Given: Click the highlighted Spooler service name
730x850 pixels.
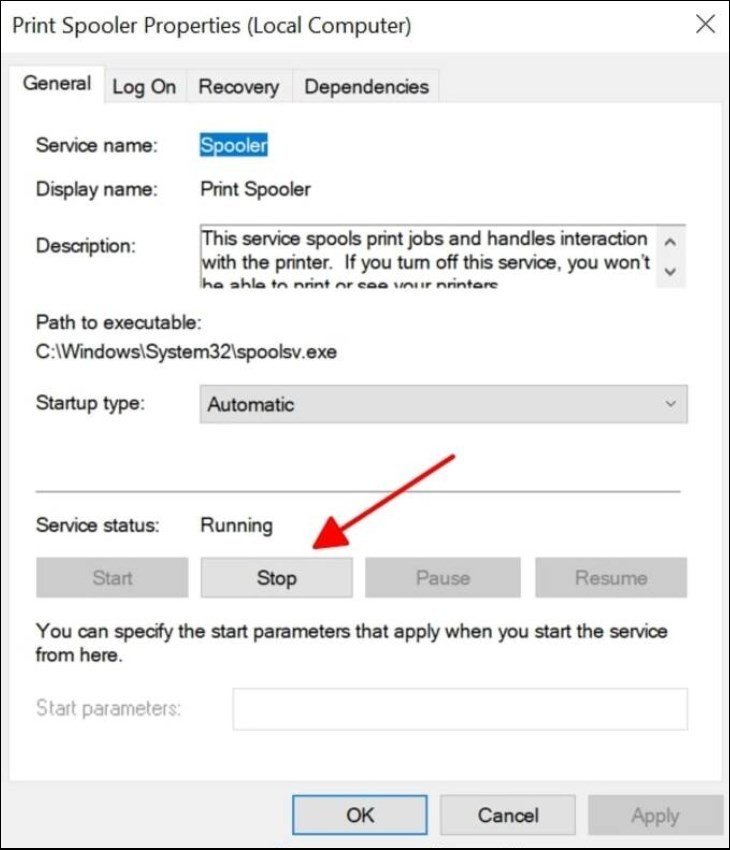Looking at the screenshot, I should coord(234,145).
